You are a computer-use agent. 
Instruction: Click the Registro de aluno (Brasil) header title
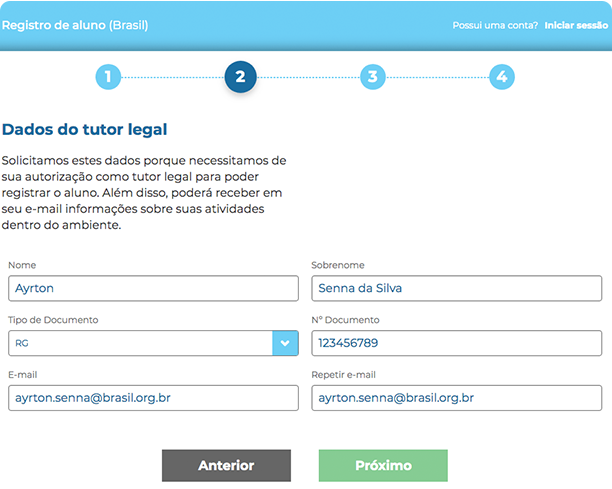pos(75,24)
